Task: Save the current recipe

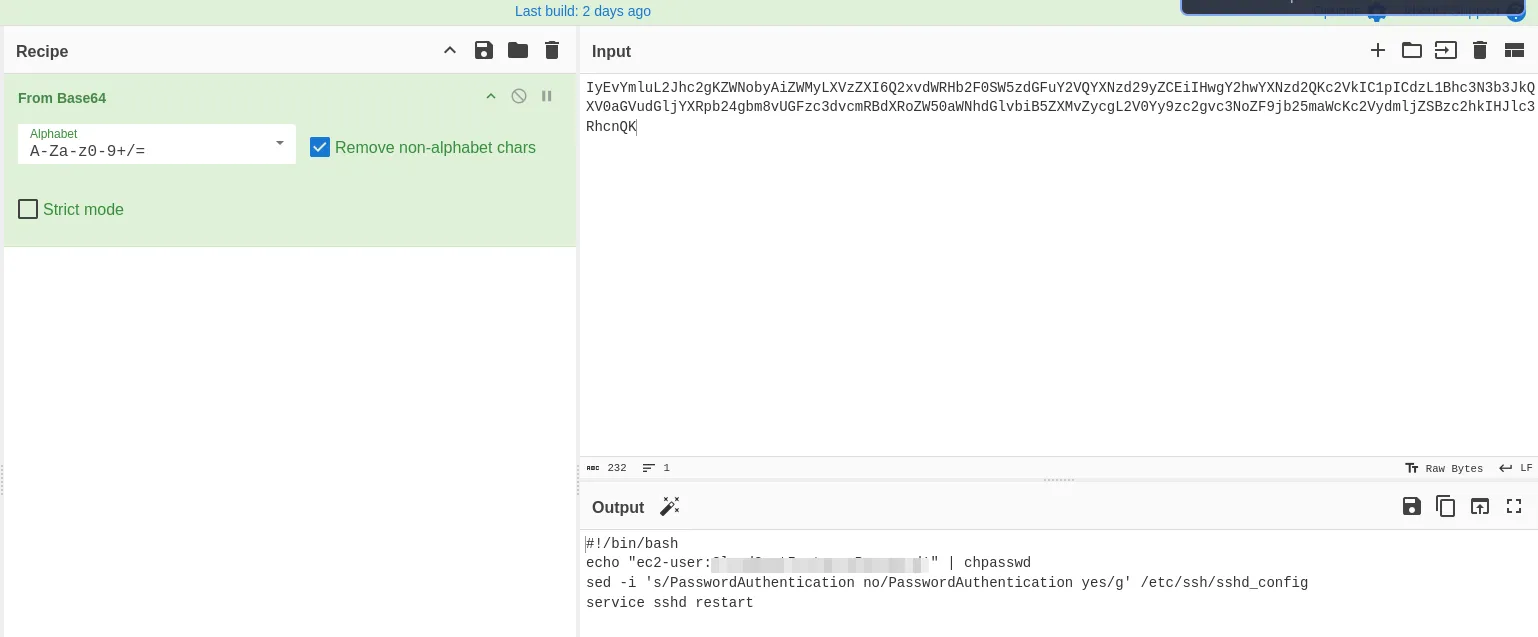Action: (x=484, y=51)
